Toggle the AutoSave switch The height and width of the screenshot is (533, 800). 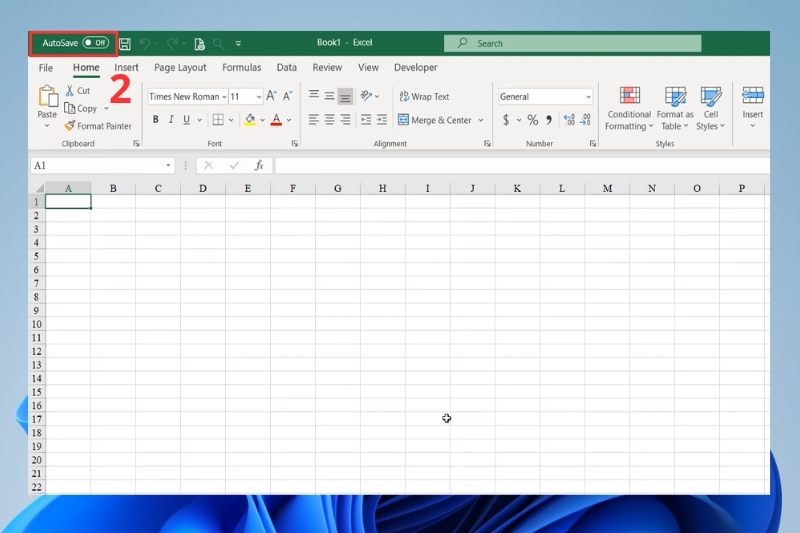pyautogui.click(x=96, y=43)
